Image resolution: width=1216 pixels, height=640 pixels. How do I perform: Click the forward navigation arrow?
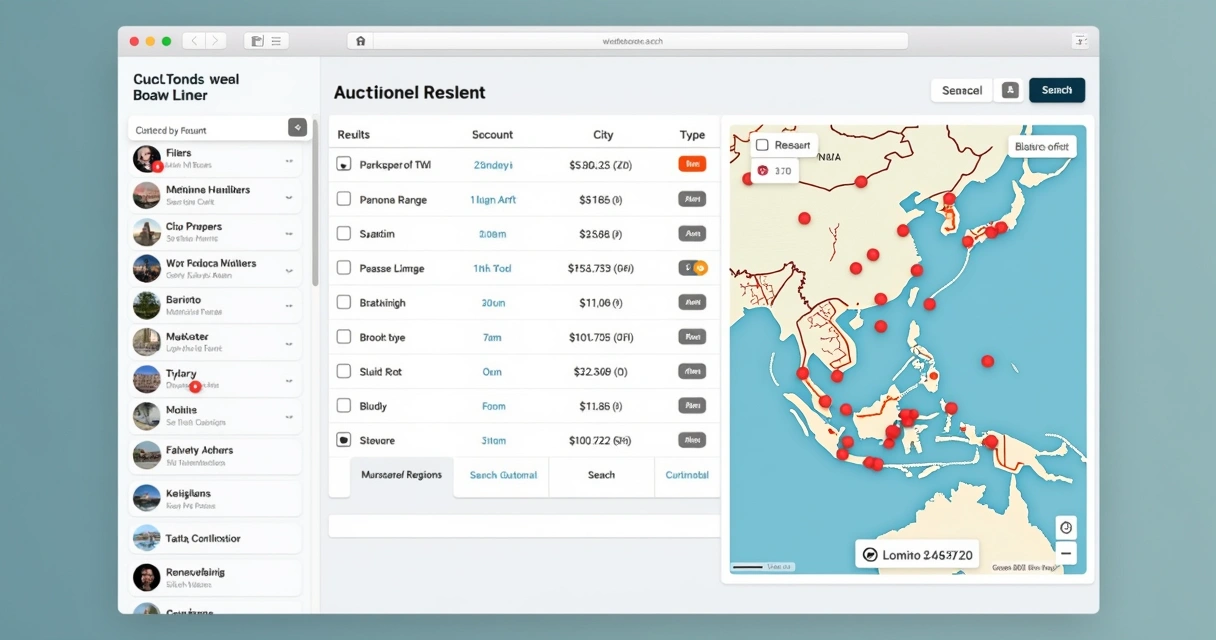215,41
